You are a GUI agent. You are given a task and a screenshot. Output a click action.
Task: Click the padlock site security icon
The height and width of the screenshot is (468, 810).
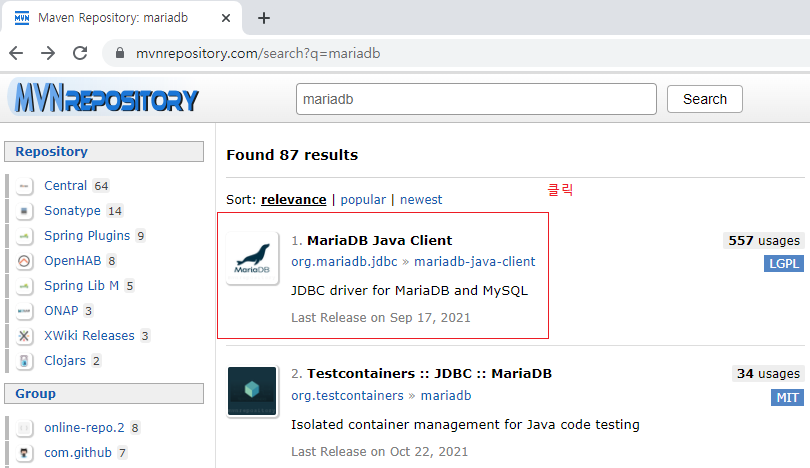(120, 53)
